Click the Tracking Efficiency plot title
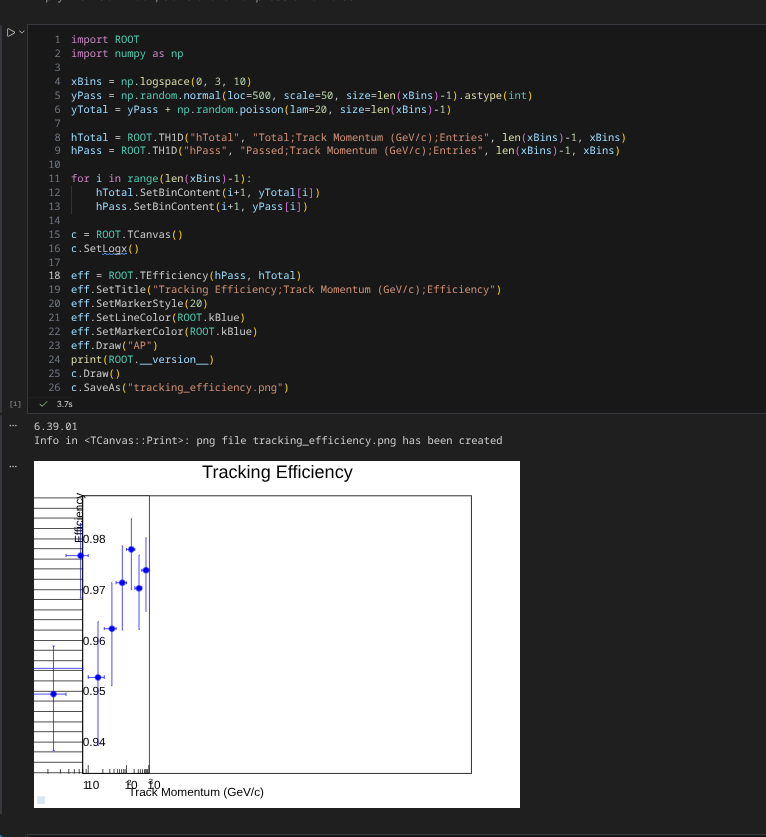 coord(277,472)
